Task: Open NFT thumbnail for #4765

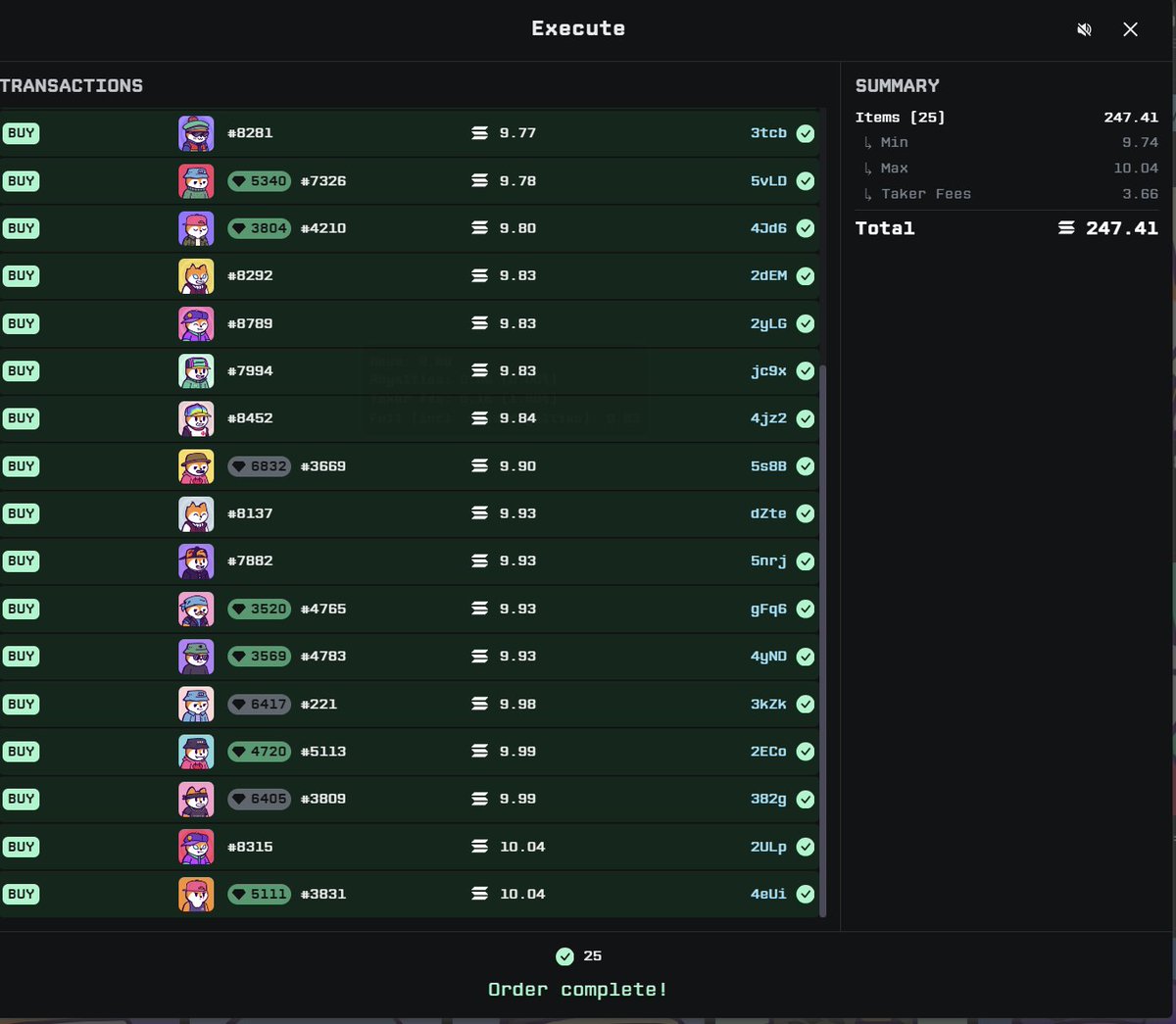Action: click(x=196, y=609)
